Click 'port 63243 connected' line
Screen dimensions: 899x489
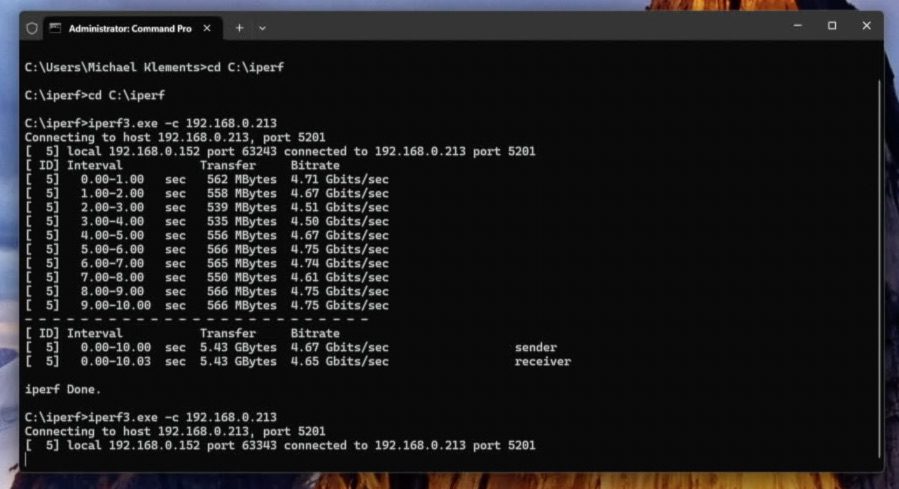(280, 151)
